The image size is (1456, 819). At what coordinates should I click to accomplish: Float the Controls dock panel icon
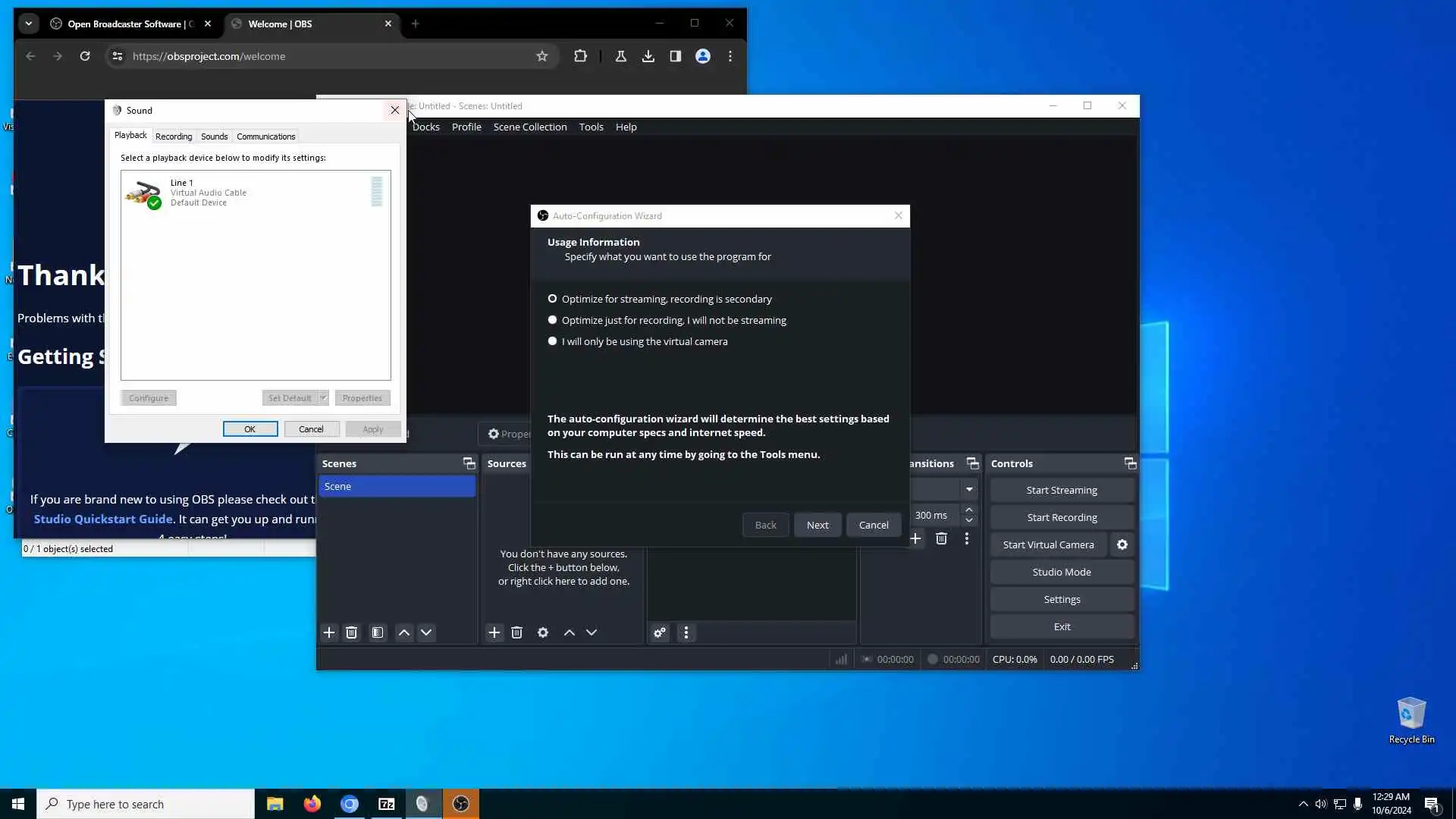click(1130, 463)
